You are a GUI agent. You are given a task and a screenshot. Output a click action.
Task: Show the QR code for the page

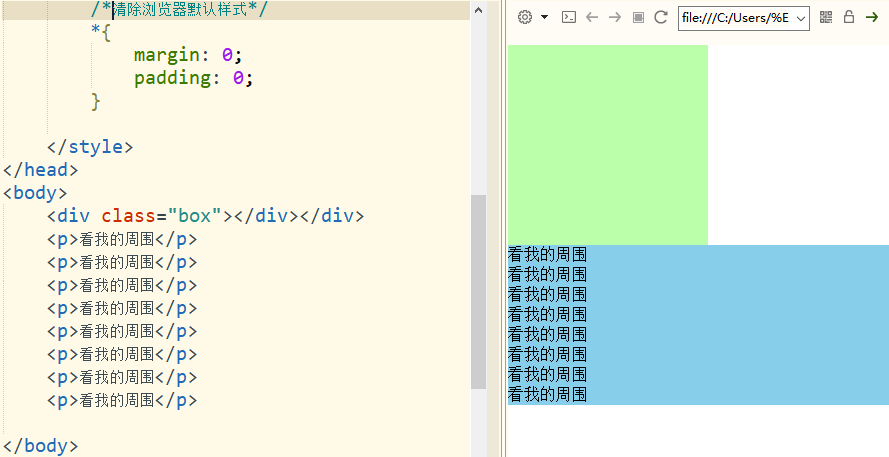click(826, 17)
